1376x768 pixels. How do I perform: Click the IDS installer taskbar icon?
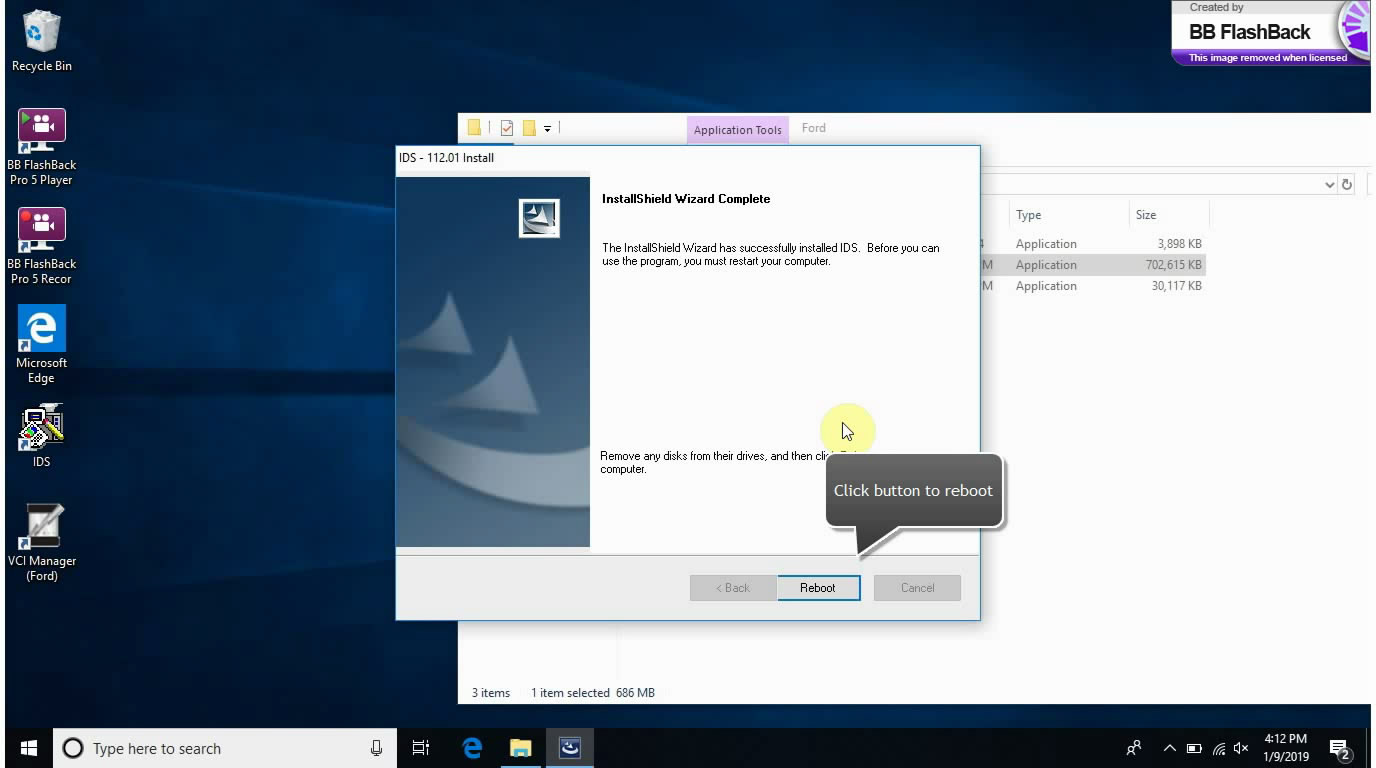coord(570,748)
